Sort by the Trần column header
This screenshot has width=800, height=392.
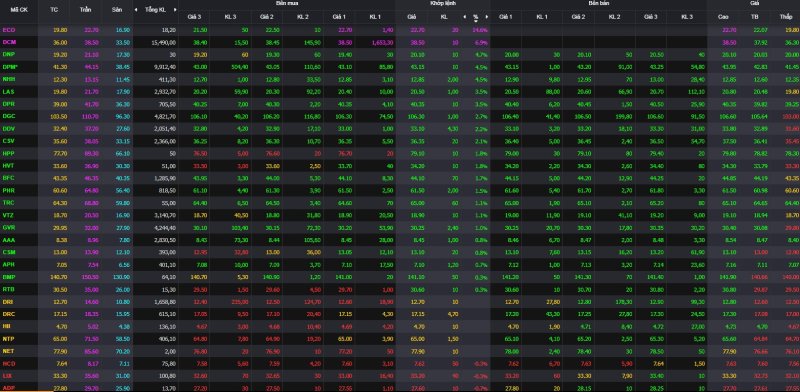(85, 10)
